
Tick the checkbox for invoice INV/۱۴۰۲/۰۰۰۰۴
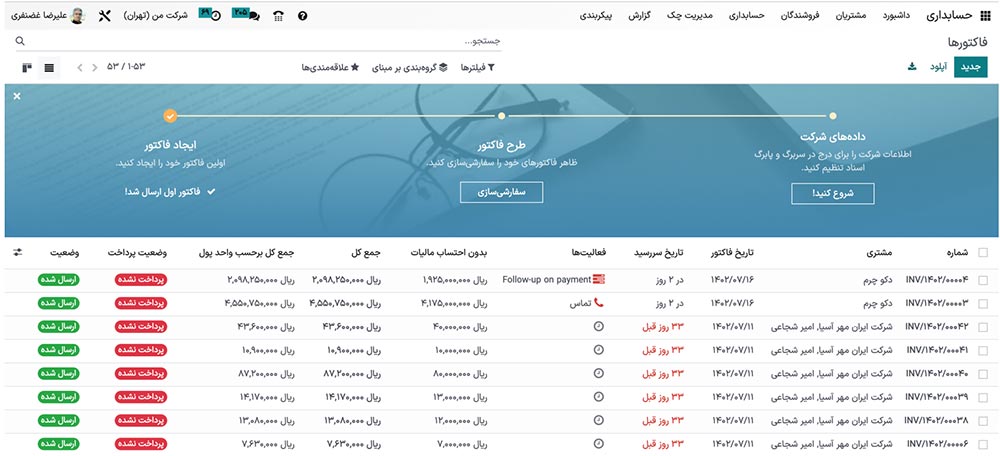(983, 280)
